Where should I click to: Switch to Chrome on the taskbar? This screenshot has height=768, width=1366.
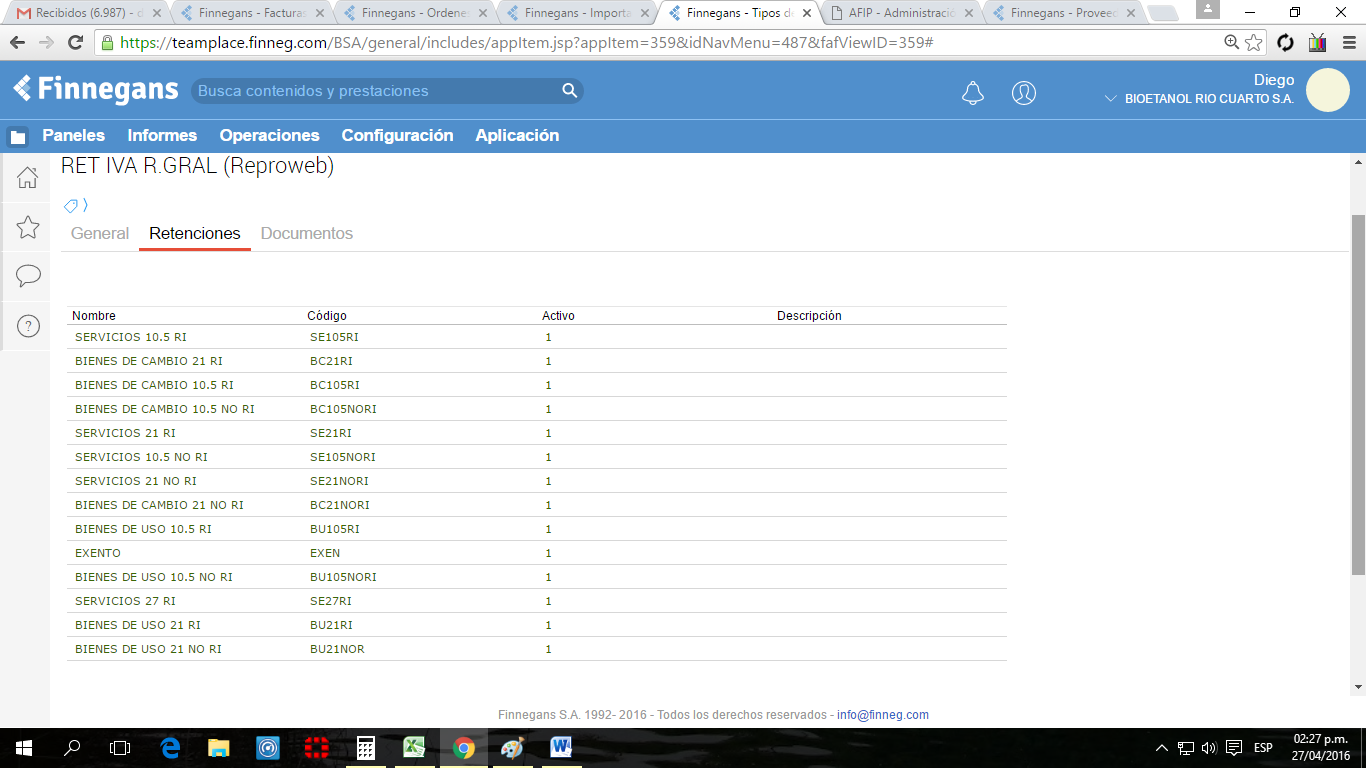463,747
